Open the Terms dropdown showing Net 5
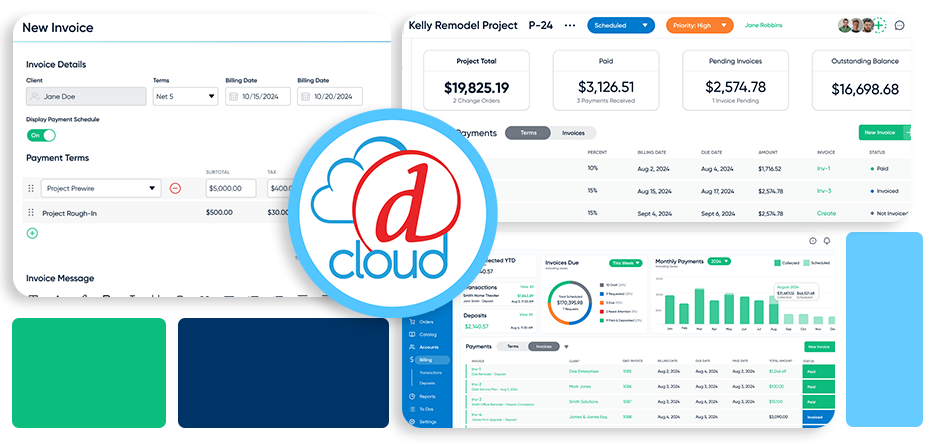933x445 pixels. tap(185, 96)
